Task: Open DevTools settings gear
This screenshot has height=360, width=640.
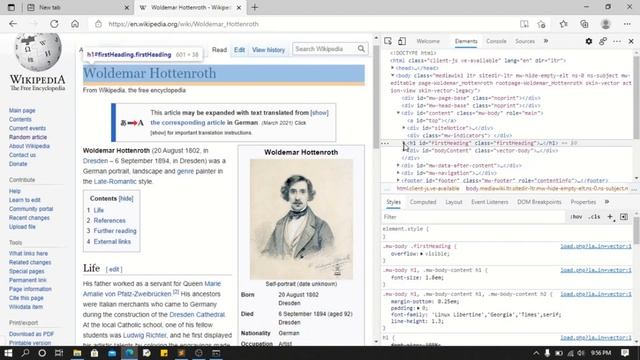Action: [589, 41]
